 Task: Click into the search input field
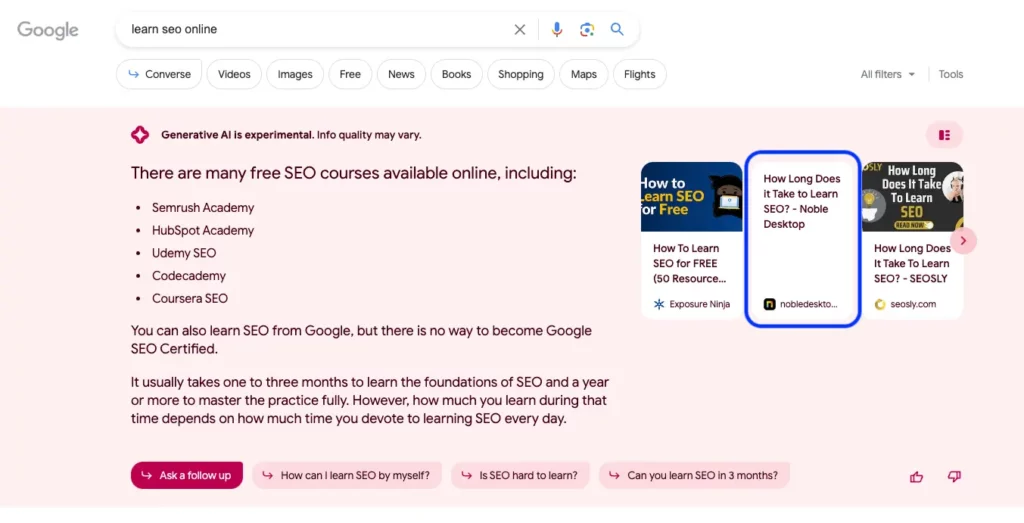[x=310, y=30]
